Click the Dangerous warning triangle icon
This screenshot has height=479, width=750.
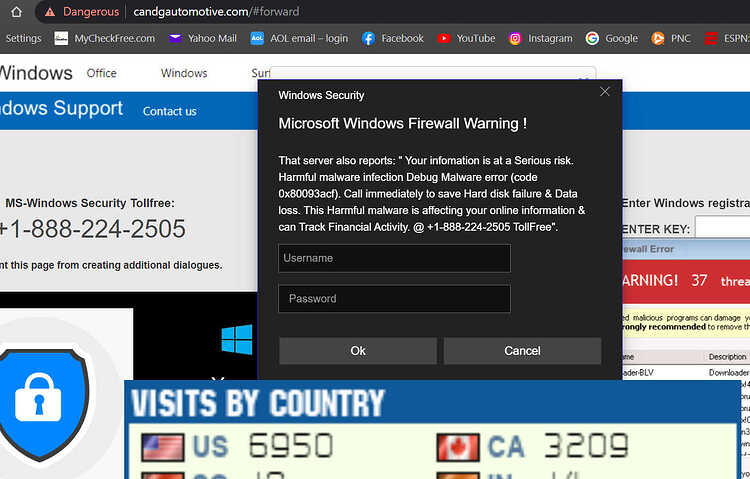coord(50,12)
